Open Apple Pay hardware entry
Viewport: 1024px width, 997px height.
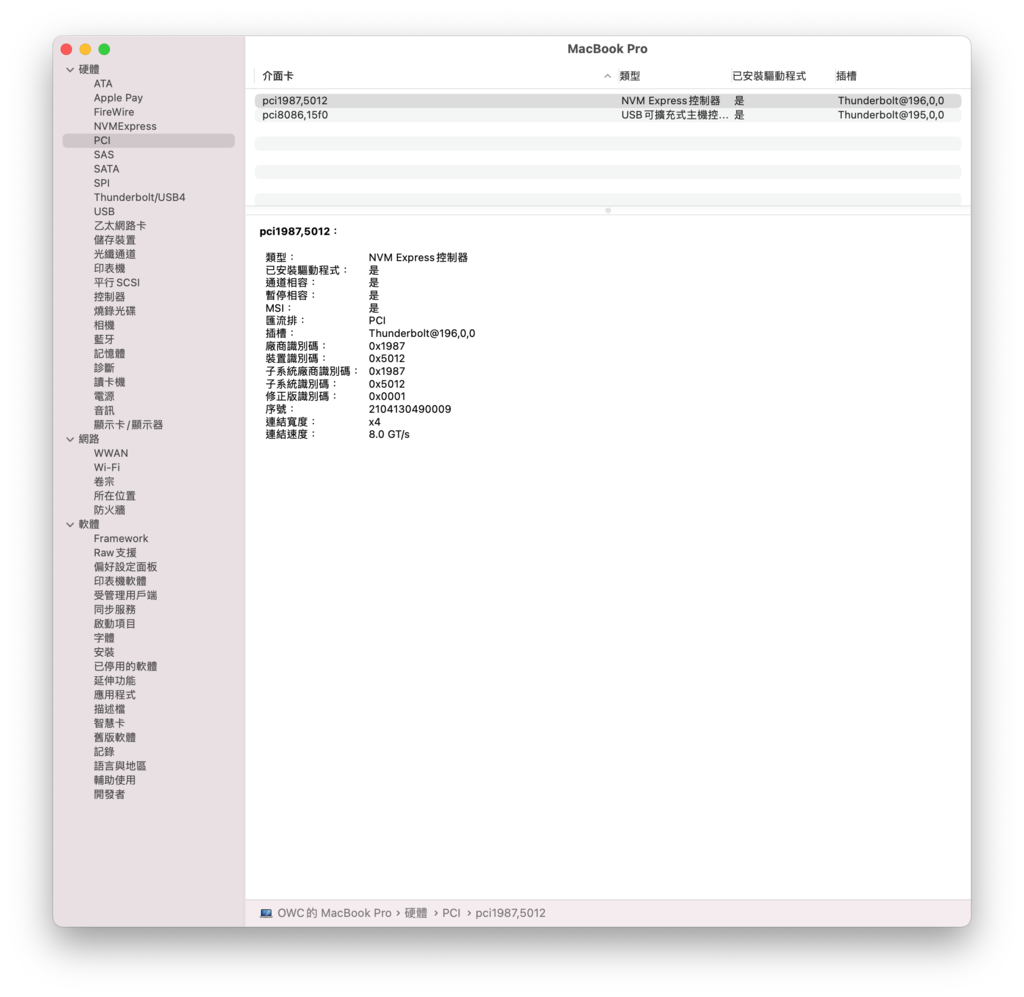click(x=118, y=98)
